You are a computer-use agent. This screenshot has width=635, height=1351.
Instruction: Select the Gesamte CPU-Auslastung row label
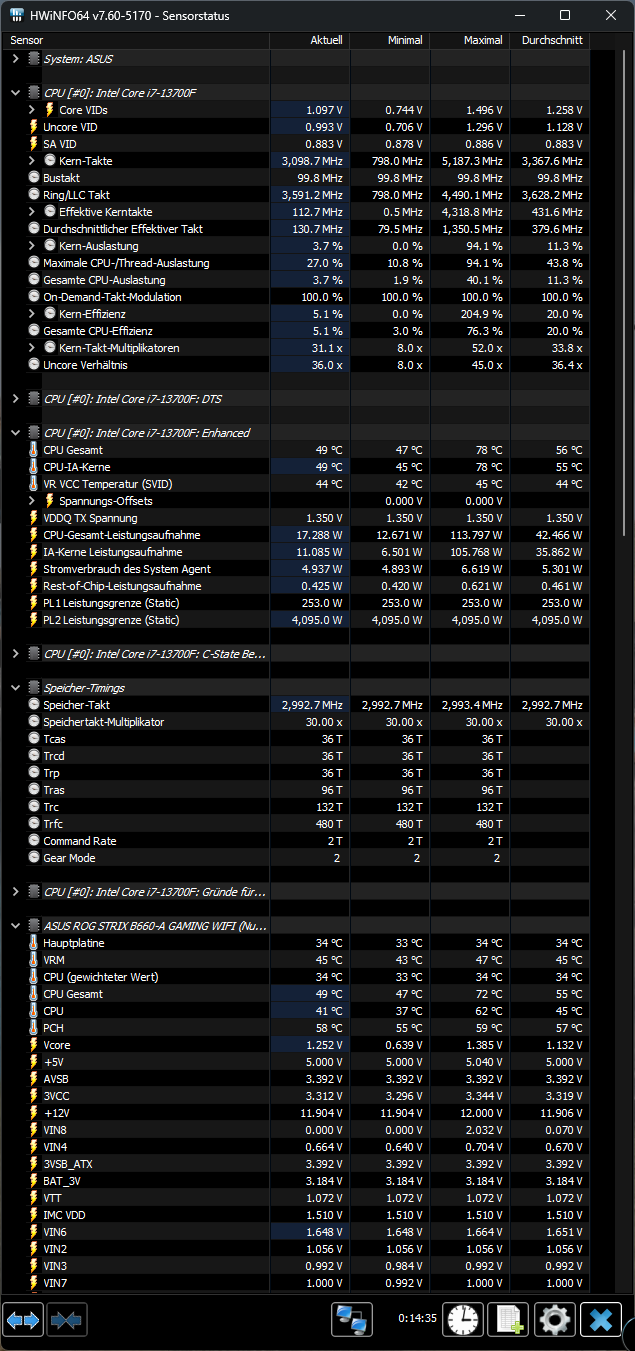[104, 280]
